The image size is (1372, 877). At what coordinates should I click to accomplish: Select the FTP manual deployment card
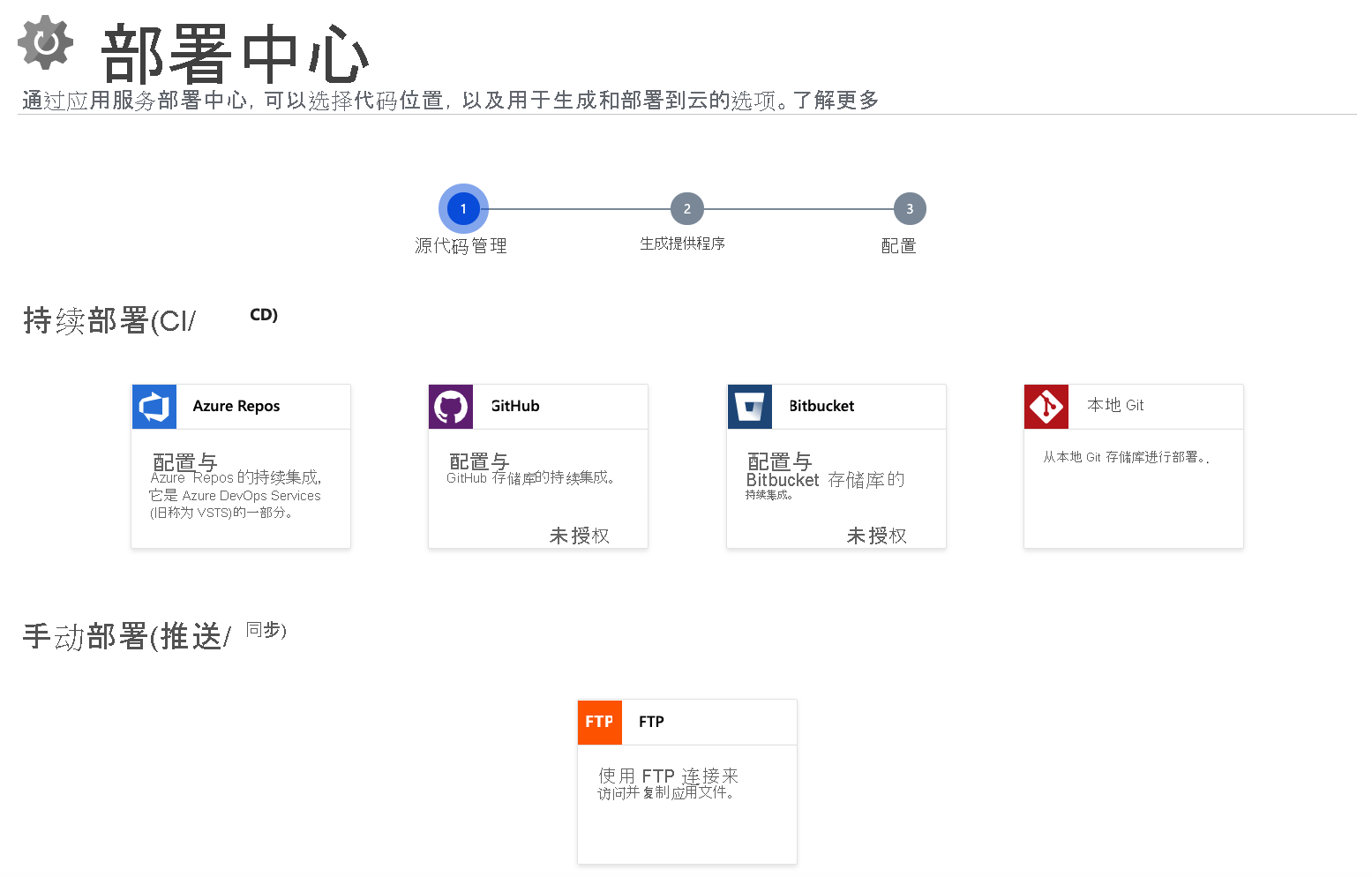[686, 783]
